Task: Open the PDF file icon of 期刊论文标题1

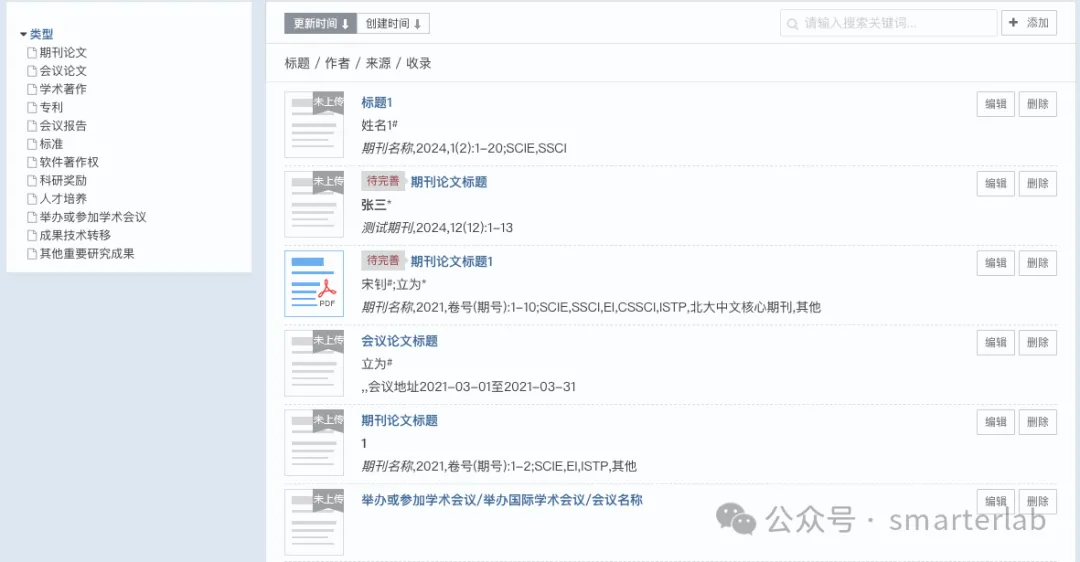Action: pos(314,284)
